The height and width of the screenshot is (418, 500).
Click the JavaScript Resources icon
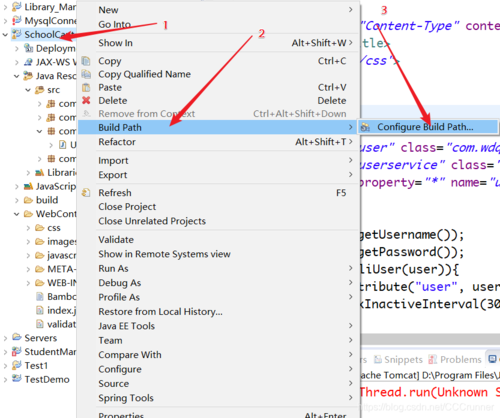coord(28,186)
